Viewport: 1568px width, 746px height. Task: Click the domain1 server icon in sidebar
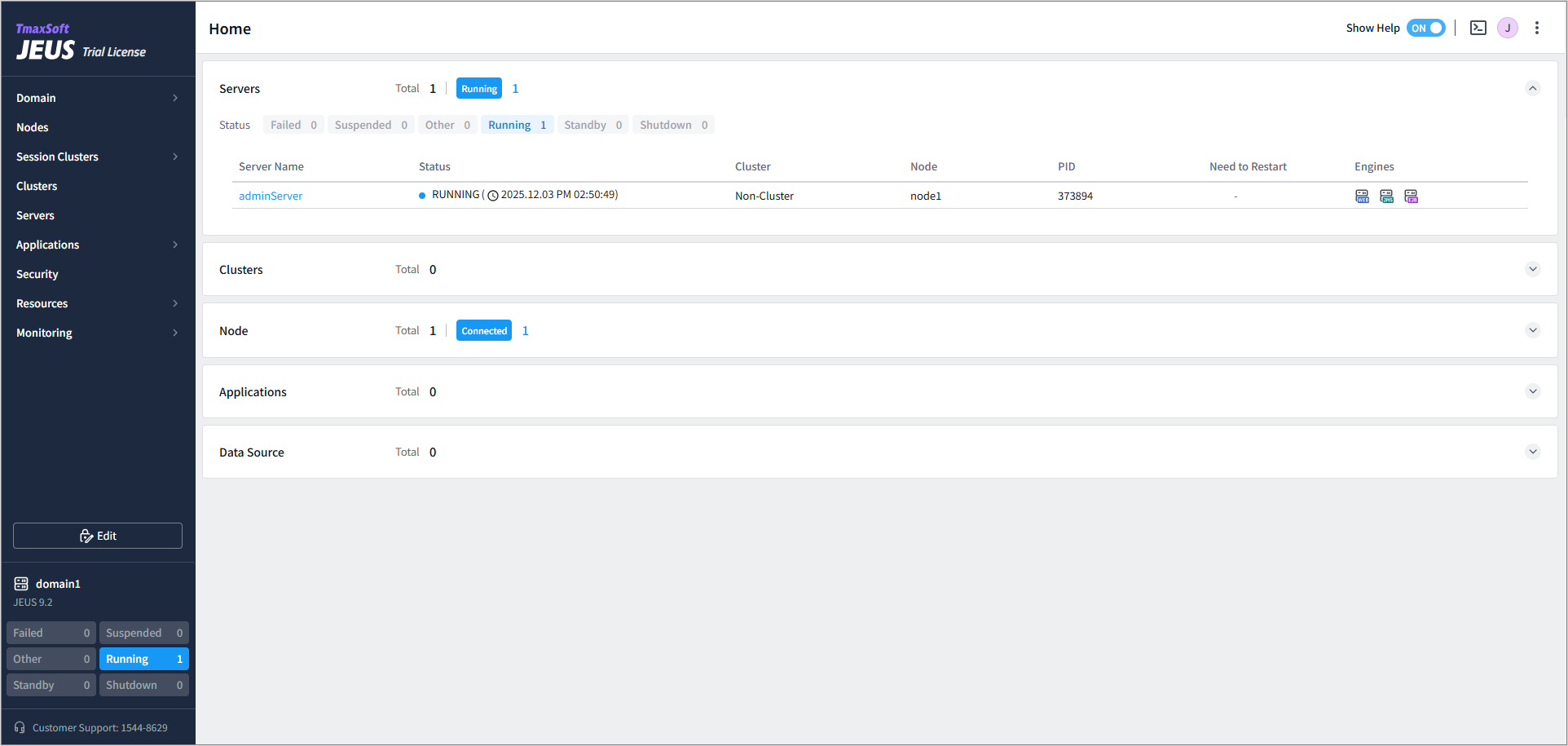pos(21,584)
